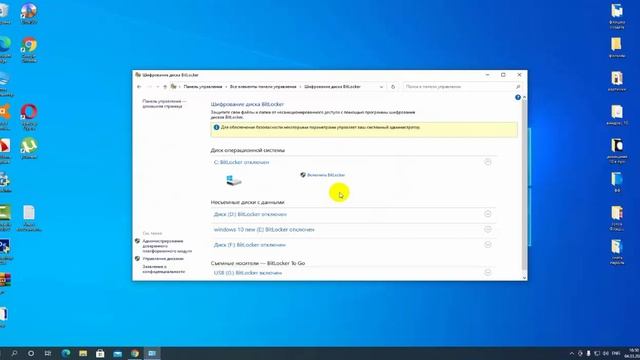
Task: Navigate to Все элементы панели управления breadcrumb
Action: [263, 87]
